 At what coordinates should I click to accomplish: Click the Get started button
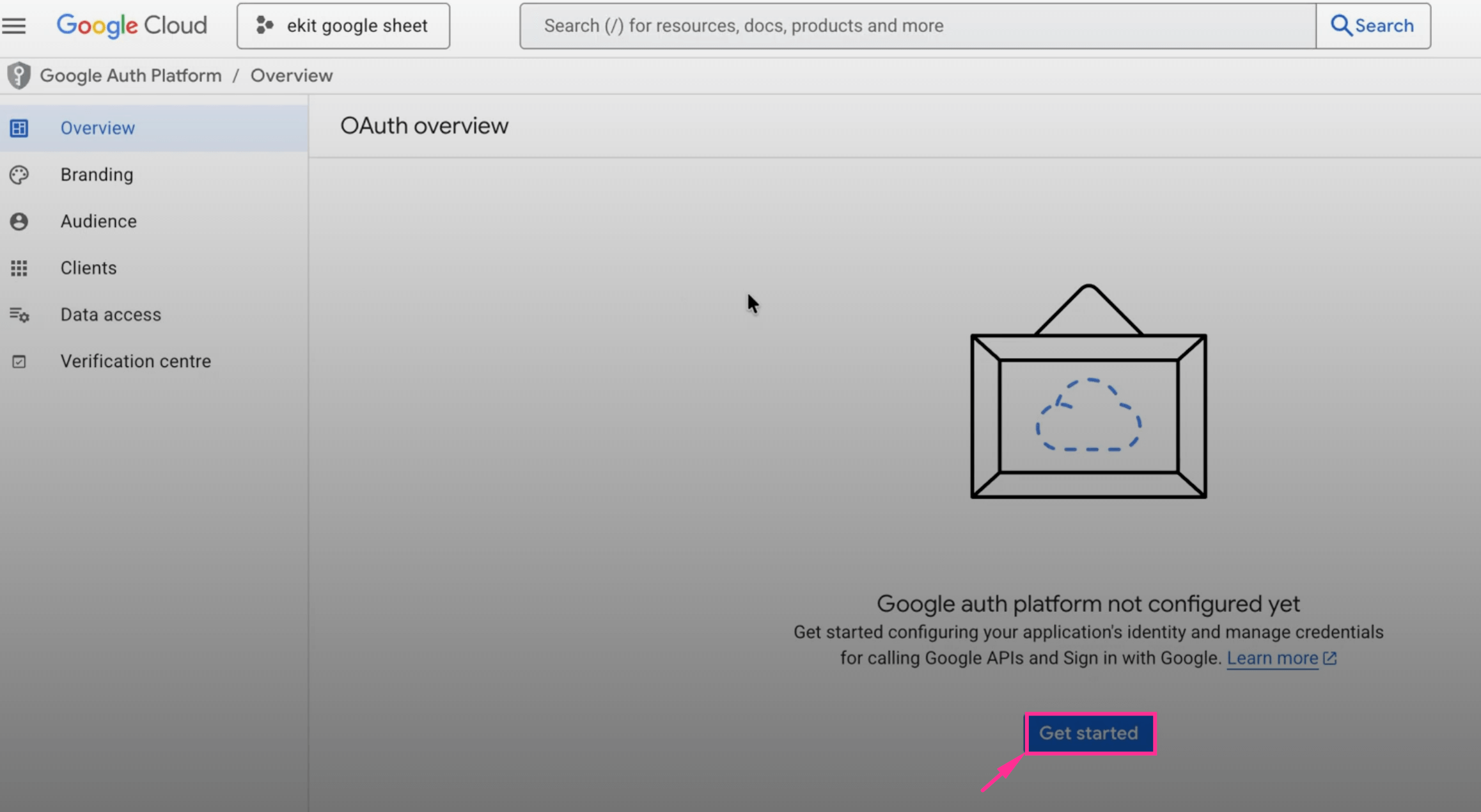1089,733
